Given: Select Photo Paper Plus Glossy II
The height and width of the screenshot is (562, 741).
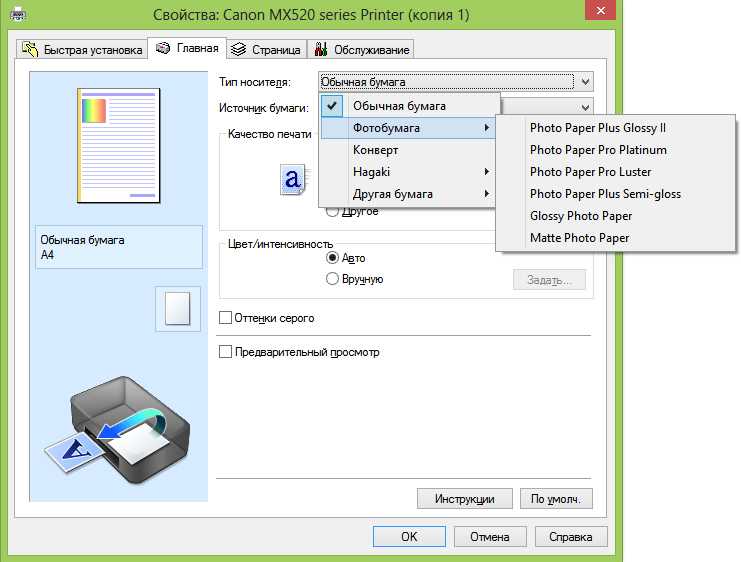Looking at the screenshot, I should click(615, 128).
